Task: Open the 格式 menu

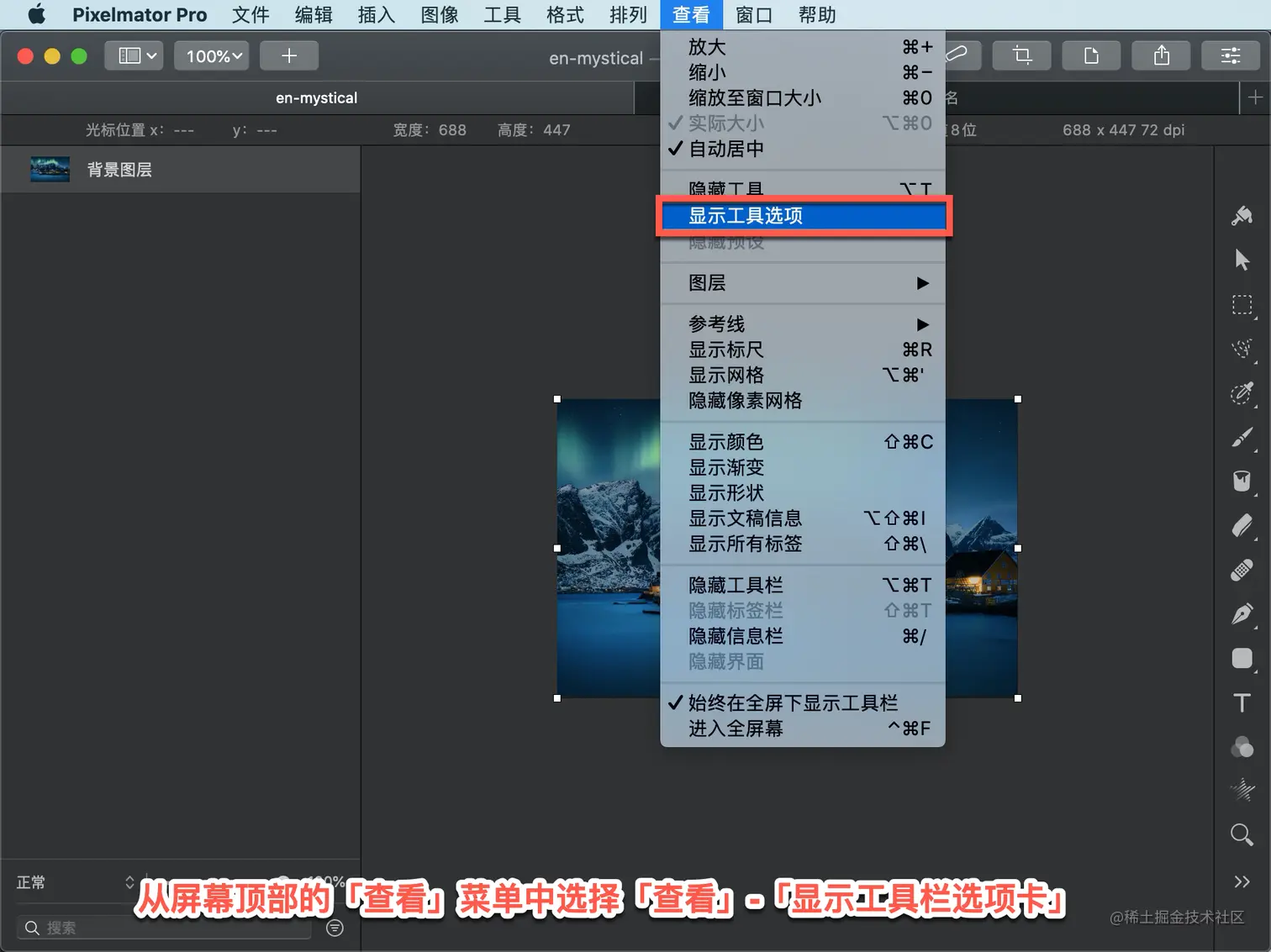Action: (x=565, y=14)
